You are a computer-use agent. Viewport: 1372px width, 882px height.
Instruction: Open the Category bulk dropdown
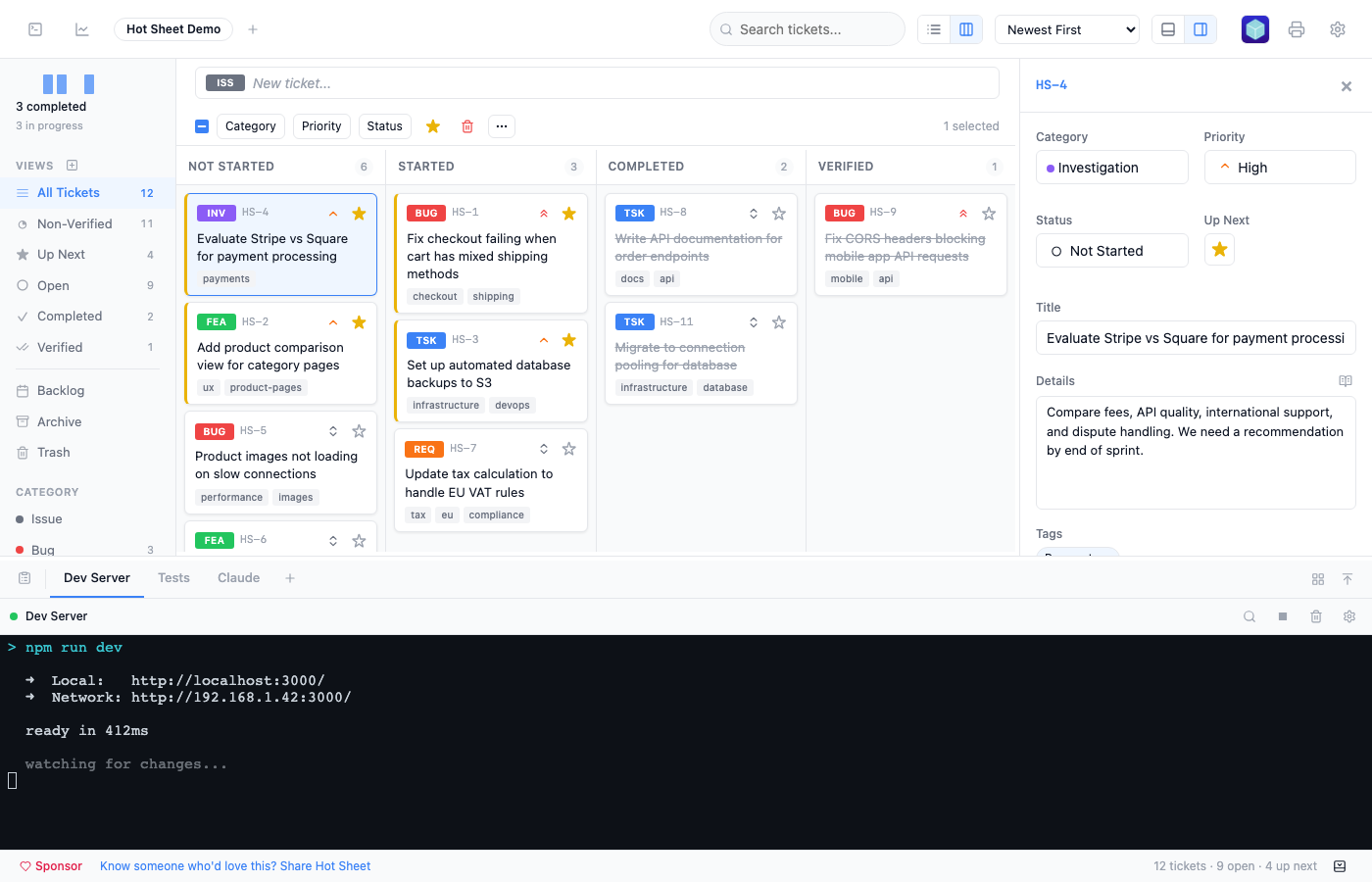click(251, 126)
